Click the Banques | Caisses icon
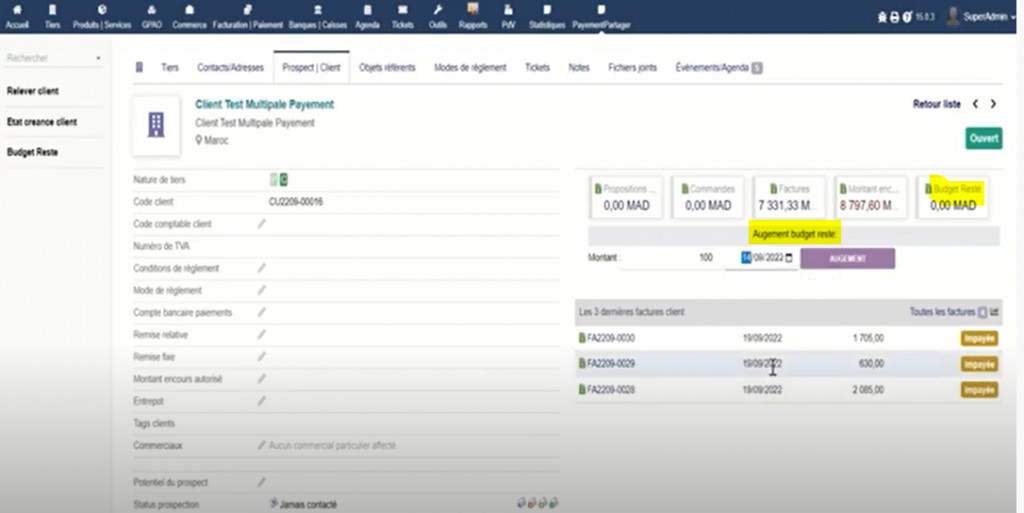This screenshot has width=1024, height=513. pyautogui.click(x=317, y=10)
